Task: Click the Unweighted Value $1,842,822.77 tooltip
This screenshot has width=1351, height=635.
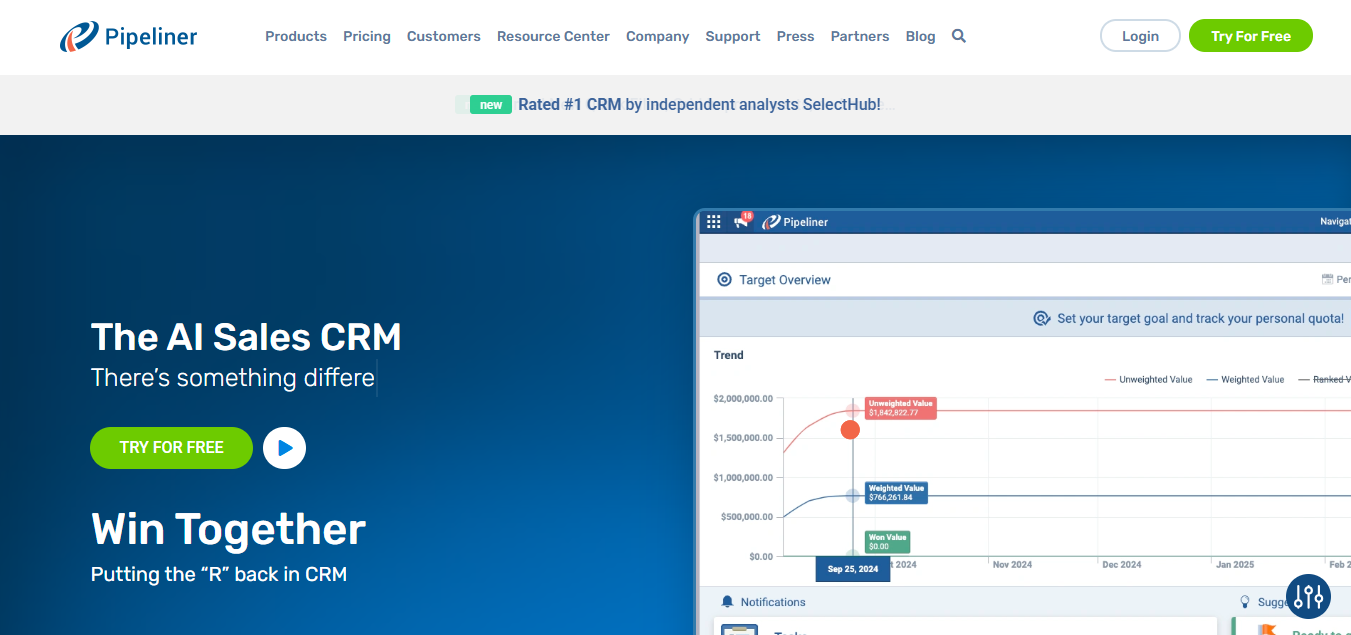Action: point(901,408)
